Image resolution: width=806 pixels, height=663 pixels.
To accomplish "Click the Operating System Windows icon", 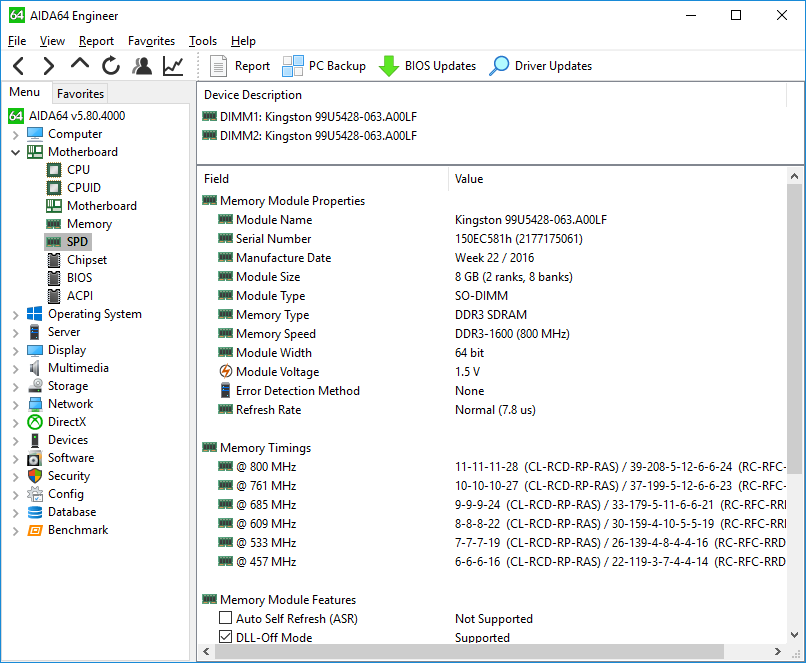I will click(34, 314).
